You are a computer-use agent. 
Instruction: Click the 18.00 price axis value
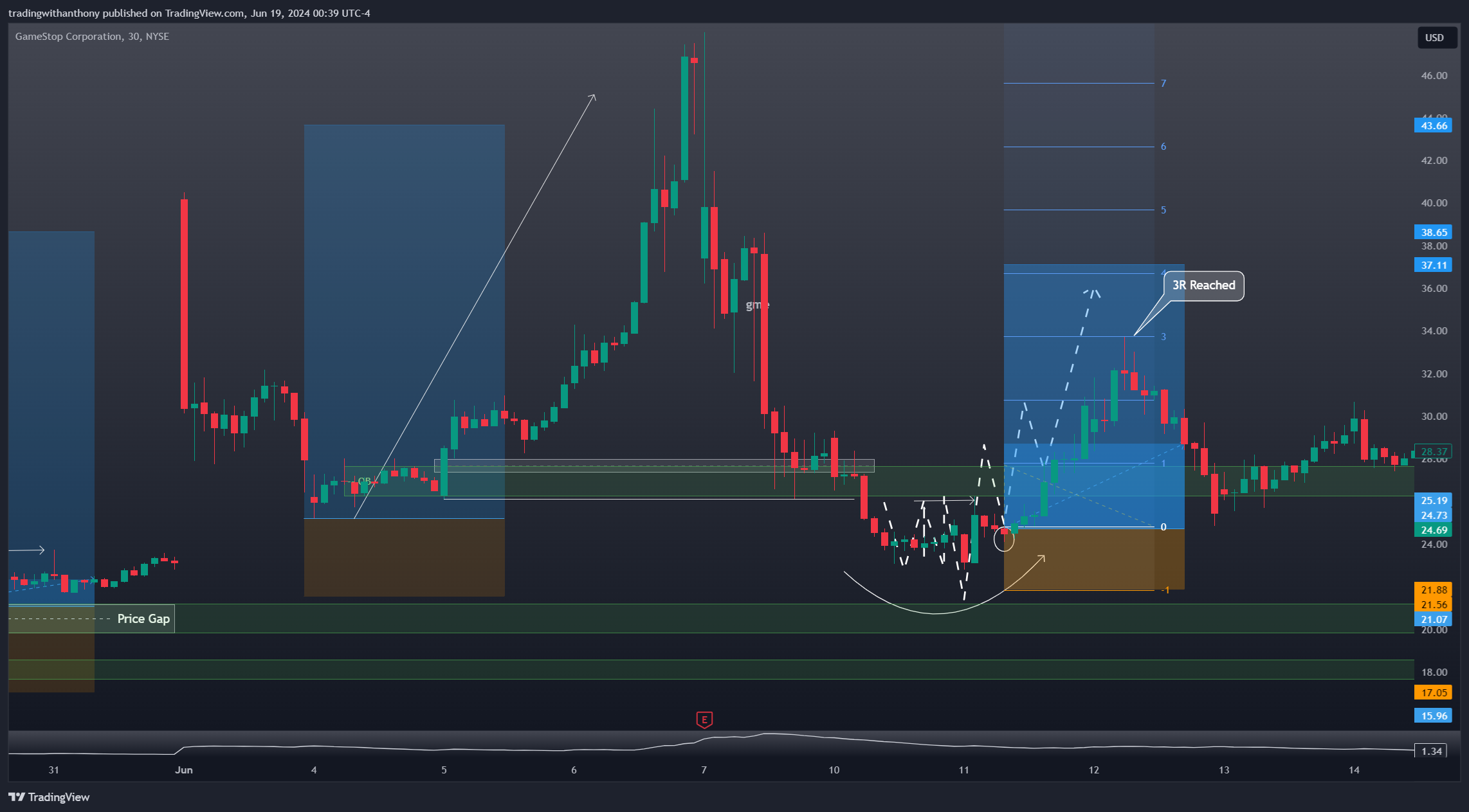(1434, 672)
